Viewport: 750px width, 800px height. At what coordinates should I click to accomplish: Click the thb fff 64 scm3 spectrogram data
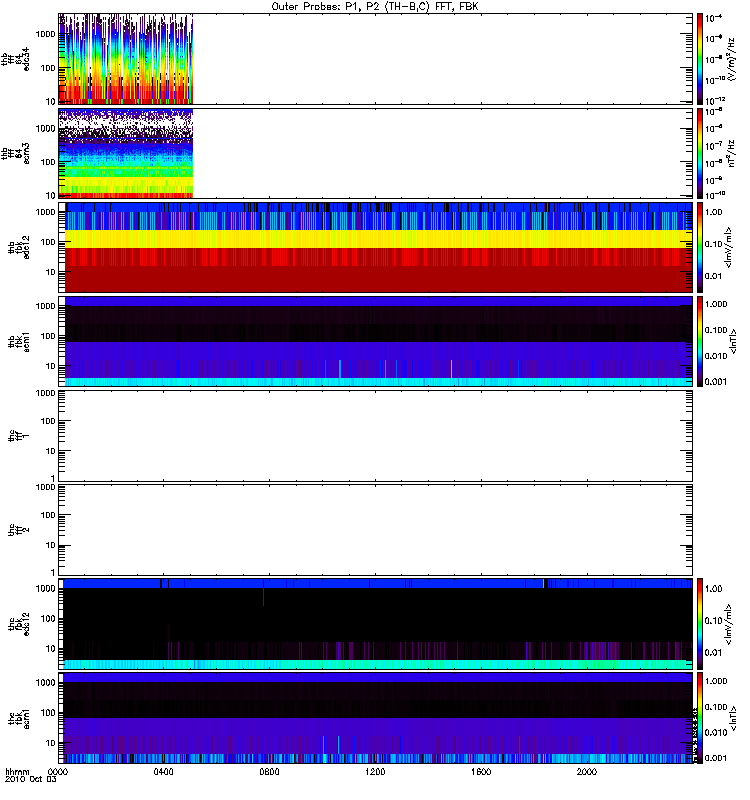point(126,153)
